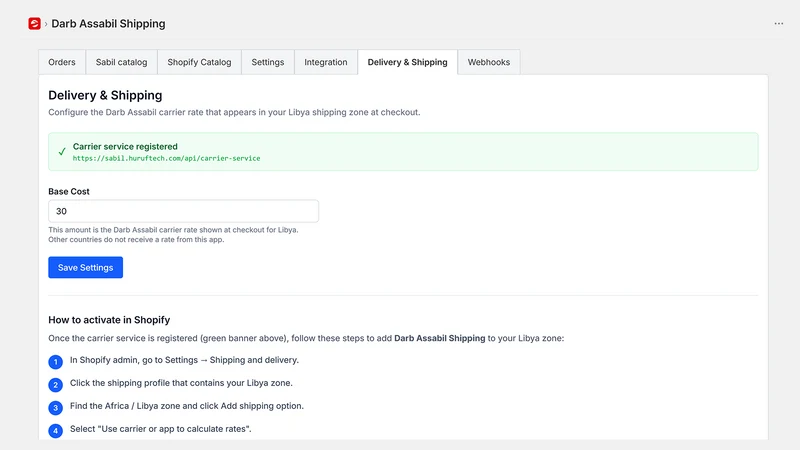Focus the Base Cost input field

click(184, 211)
